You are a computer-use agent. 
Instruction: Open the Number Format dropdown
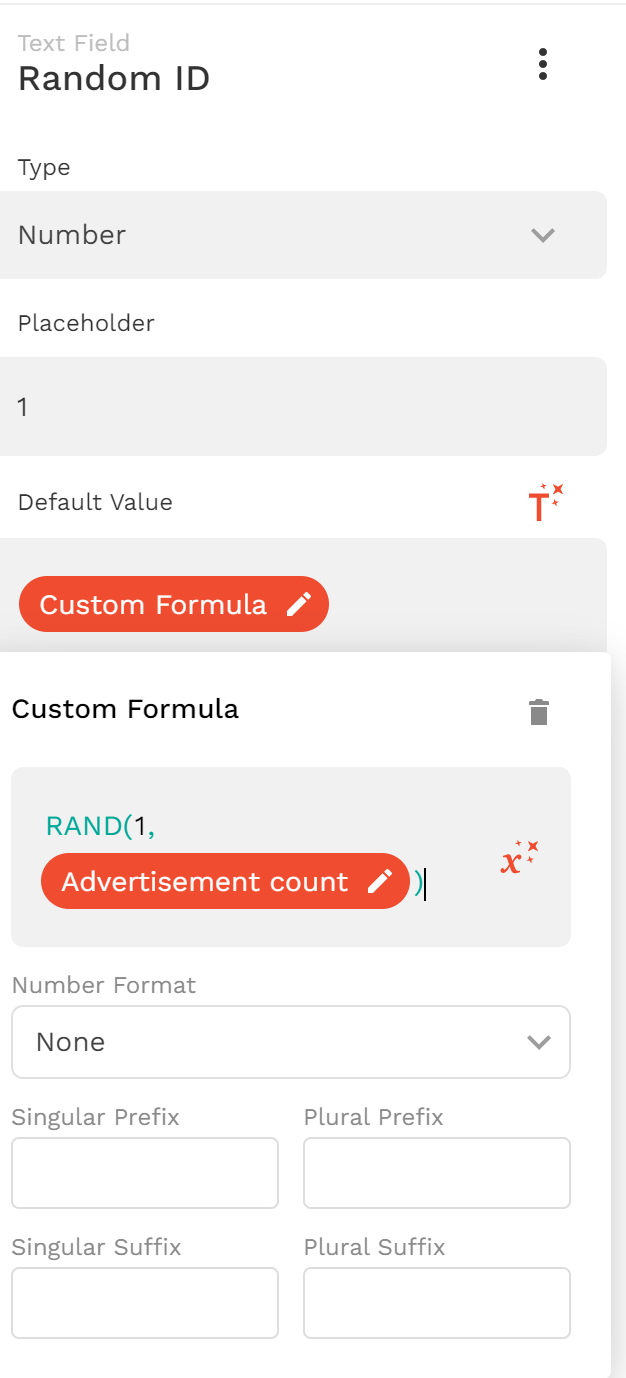pyautogui.click(x=290, y=1042)
